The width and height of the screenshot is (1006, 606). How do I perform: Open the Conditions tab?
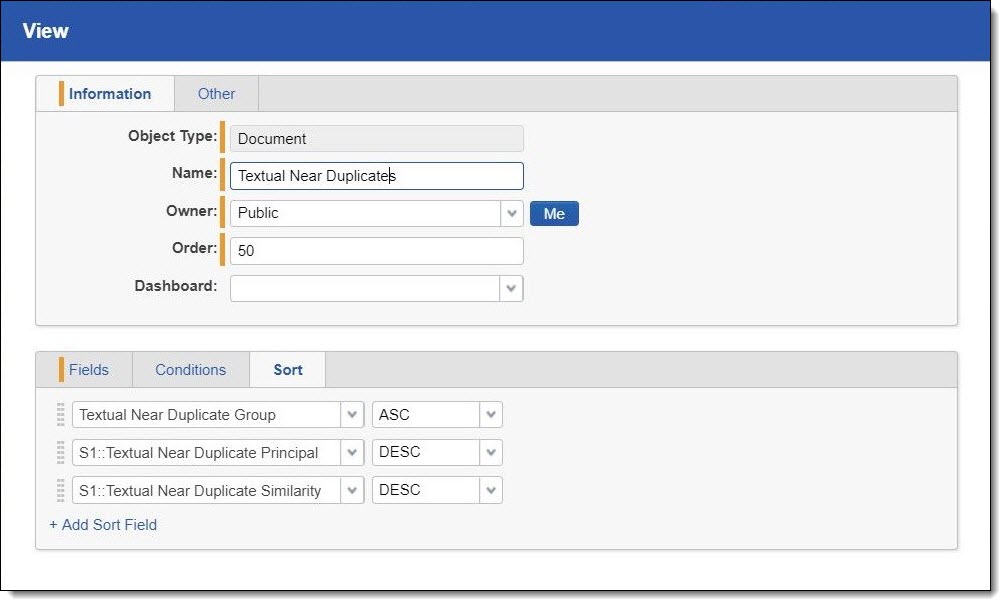[x=190, y=370]
